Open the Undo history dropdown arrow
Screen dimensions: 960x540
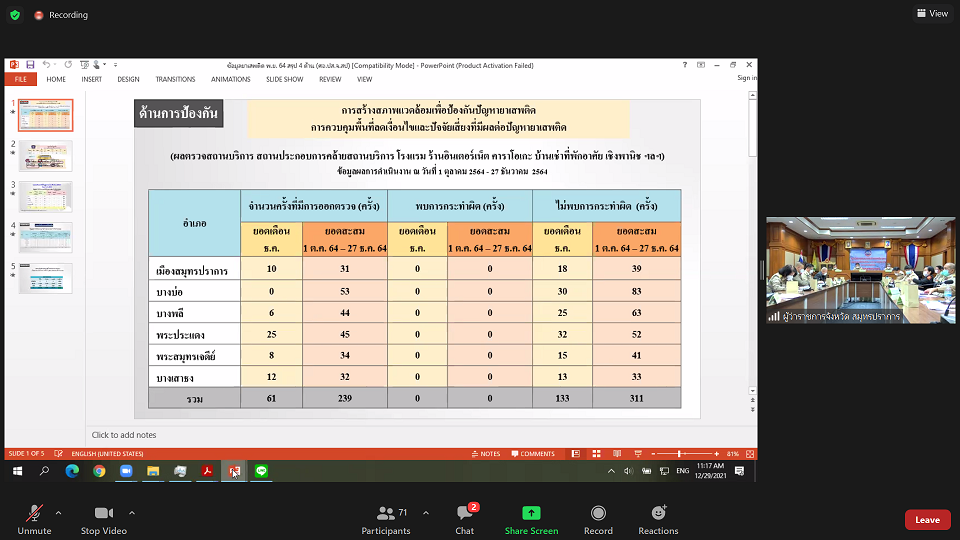54,65
